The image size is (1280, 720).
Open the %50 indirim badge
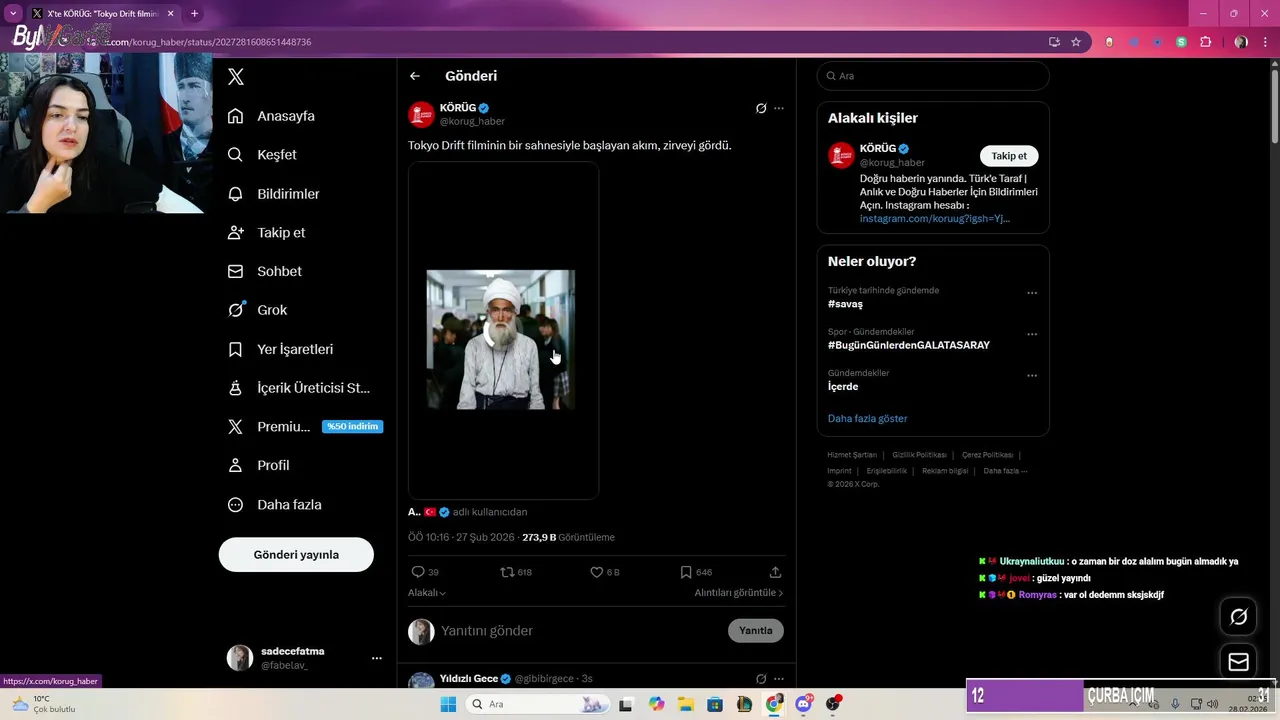point(352,427)
